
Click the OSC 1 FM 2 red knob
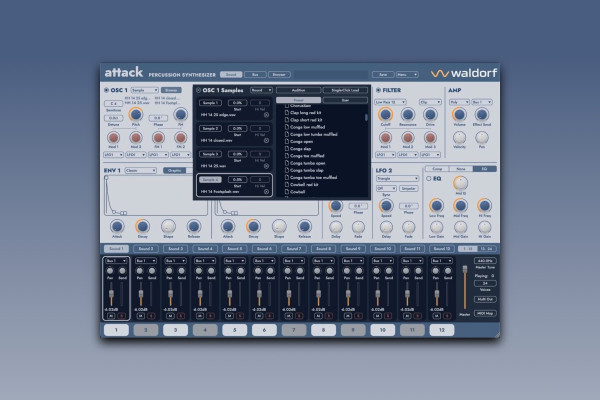pos(181,137)
